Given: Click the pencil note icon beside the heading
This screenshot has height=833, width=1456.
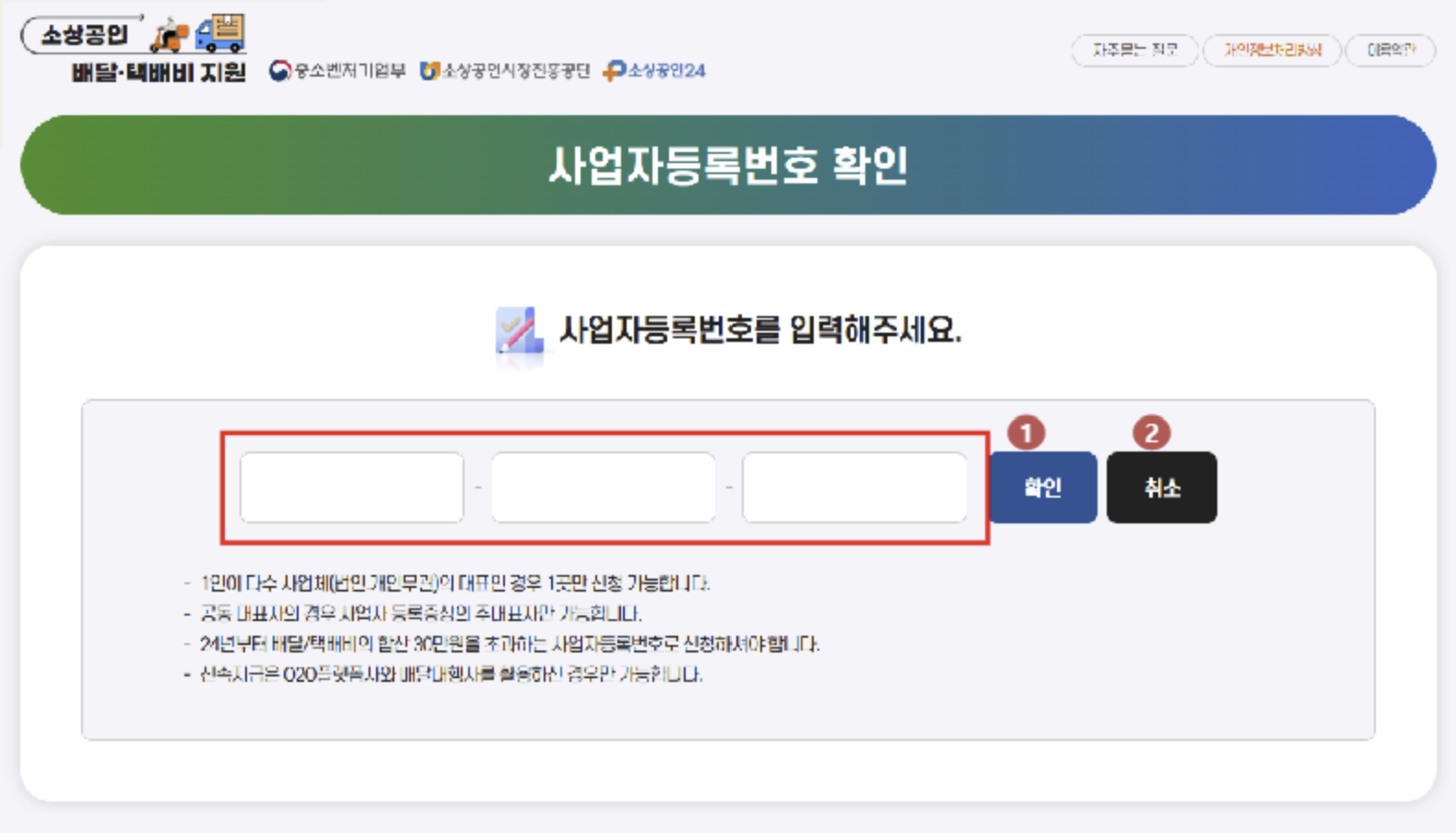Looking at the screenshot, I should 519,331.
